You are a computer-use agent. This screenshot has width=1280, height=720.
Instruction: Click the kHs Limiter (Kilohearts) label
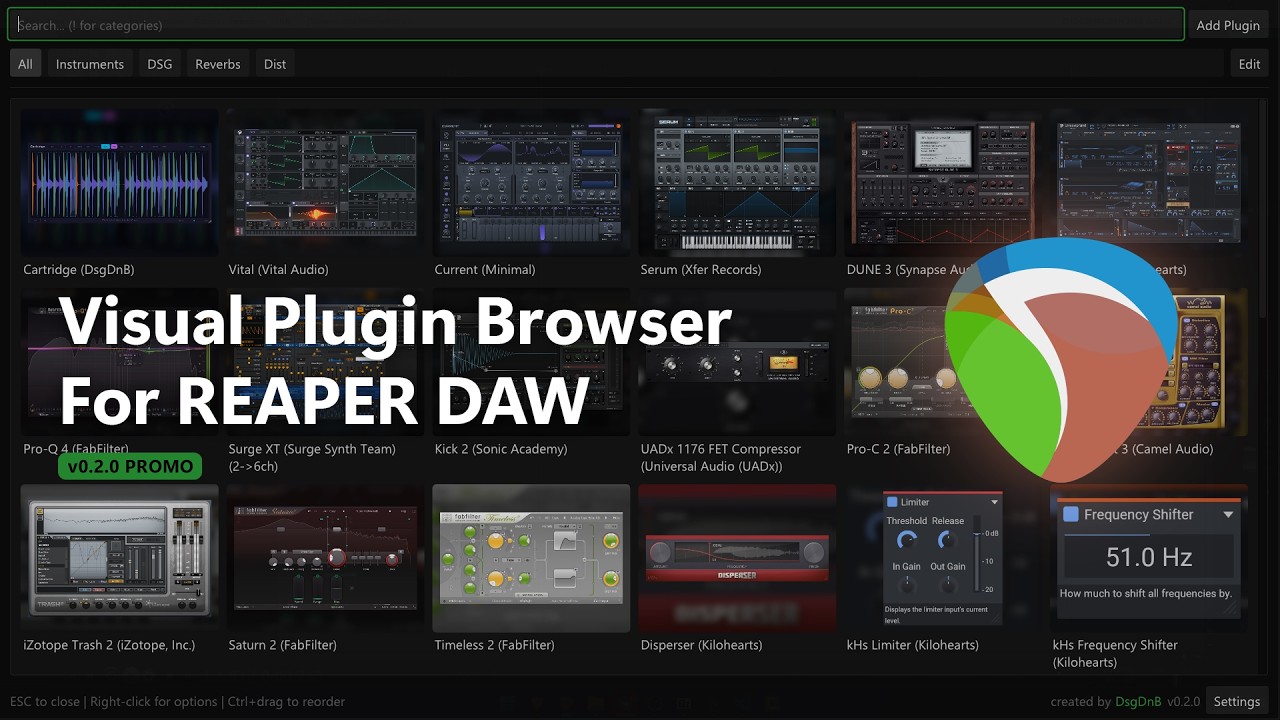[912, 645]
